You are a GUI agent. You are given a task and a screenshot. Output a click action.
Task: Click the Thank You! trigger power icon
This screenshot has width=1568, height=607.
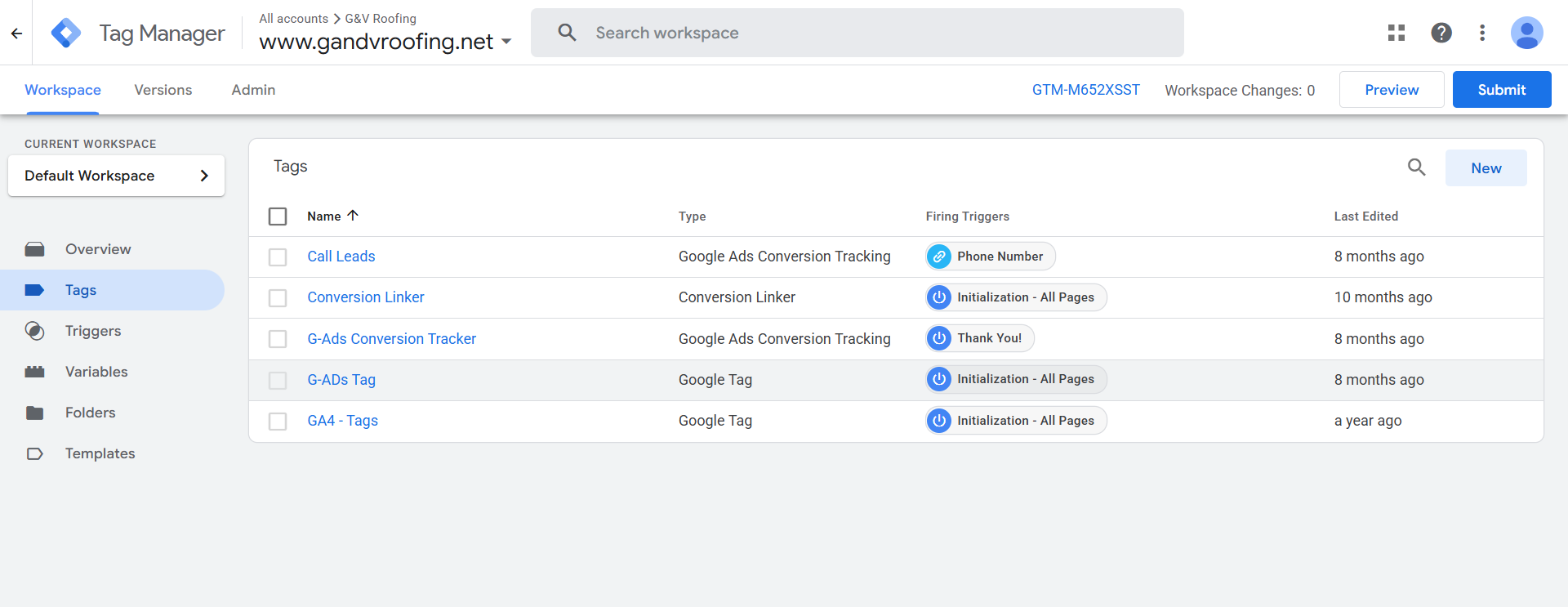pos(939,338)
